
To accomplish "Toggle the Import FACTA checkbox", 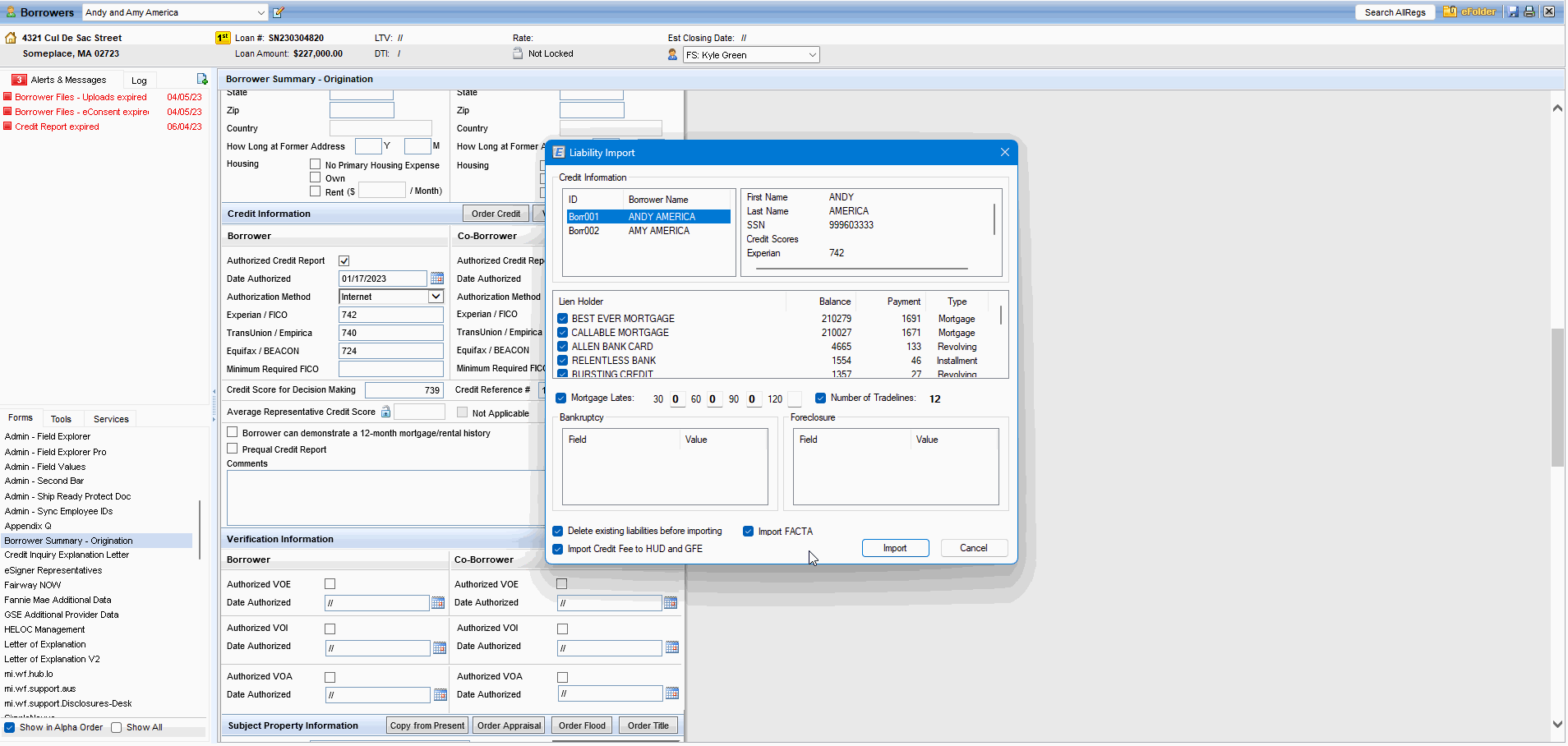I will pyautogui.click(x=748, y=532).
